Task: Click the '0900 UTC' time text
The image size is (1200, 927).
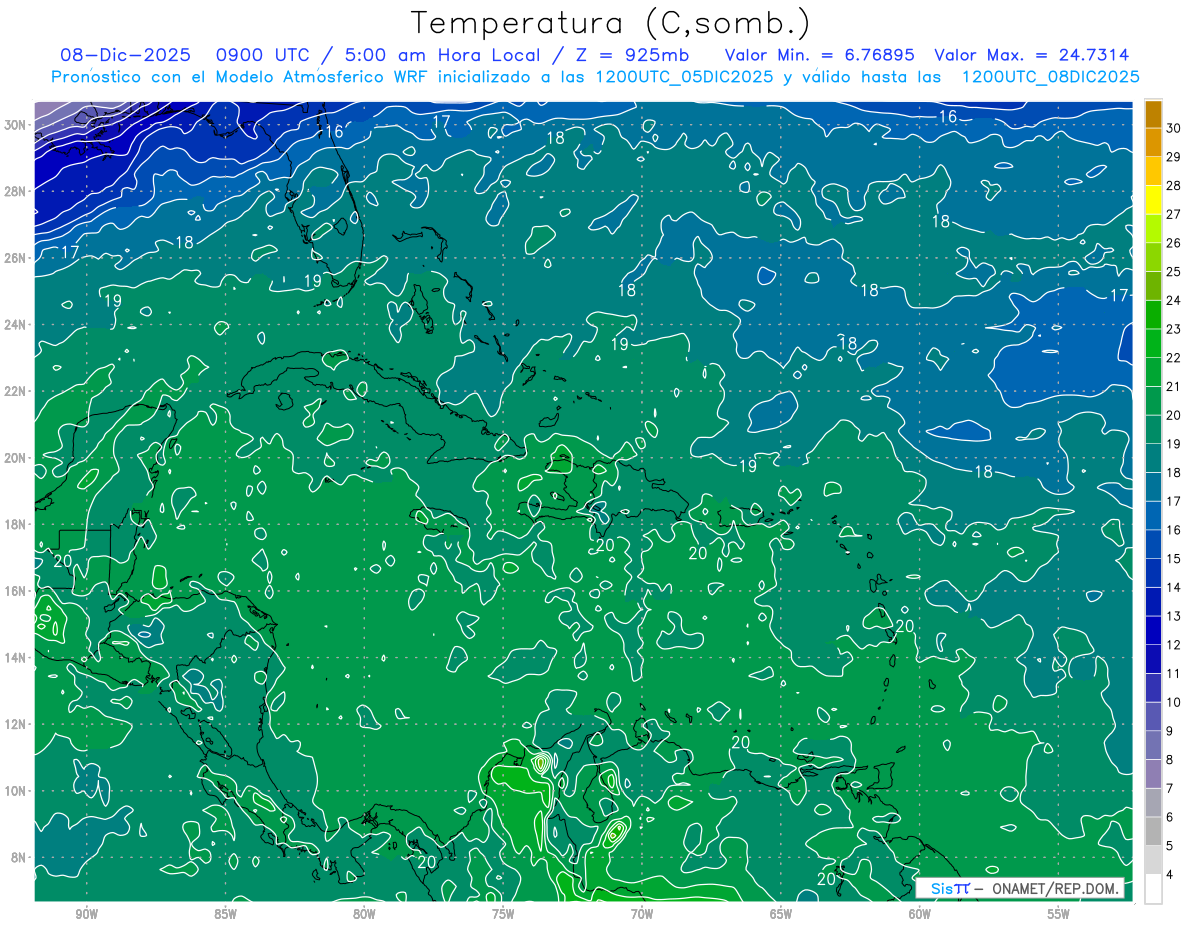Action: [262, 55]
